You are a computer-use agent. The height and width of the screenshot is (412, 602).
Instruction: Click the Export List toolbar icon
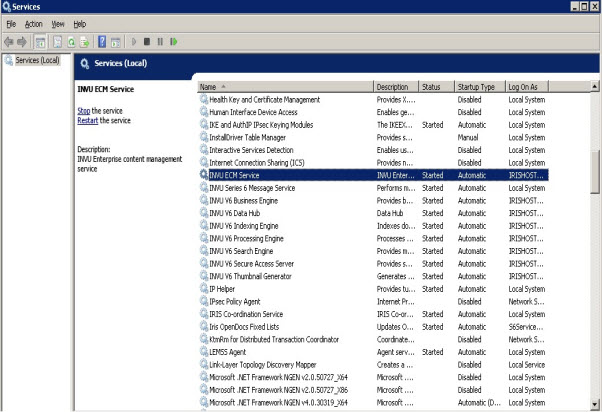84,41
